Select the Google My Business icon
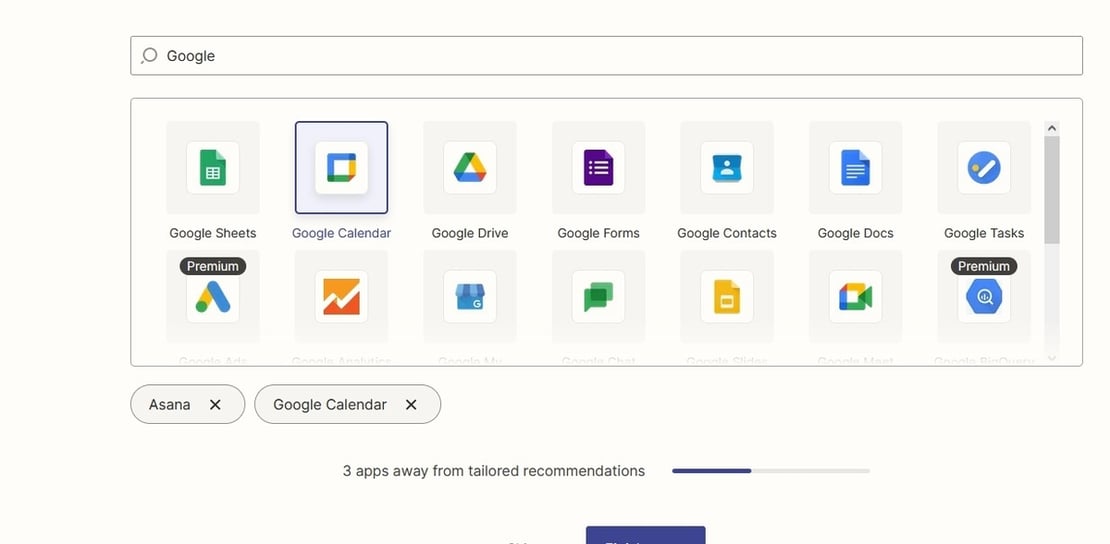 pos(469,297)
